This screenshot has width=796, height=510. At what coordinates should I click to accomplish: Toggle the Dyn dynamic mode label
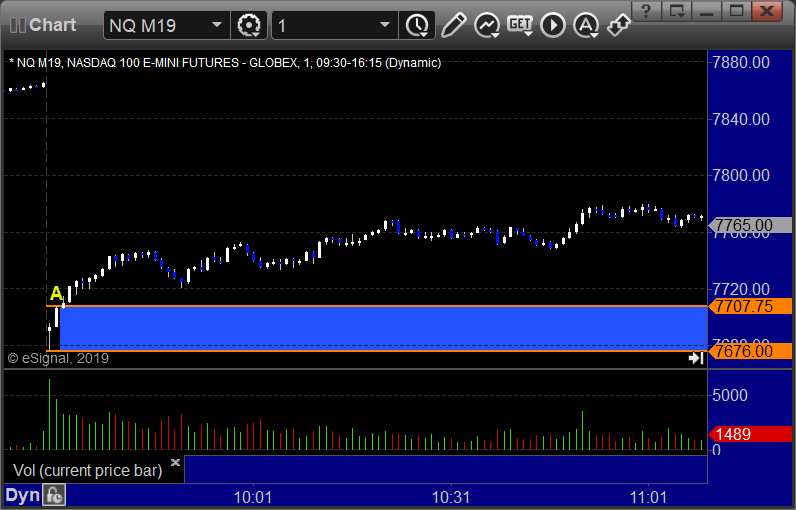tap(22, 495)
